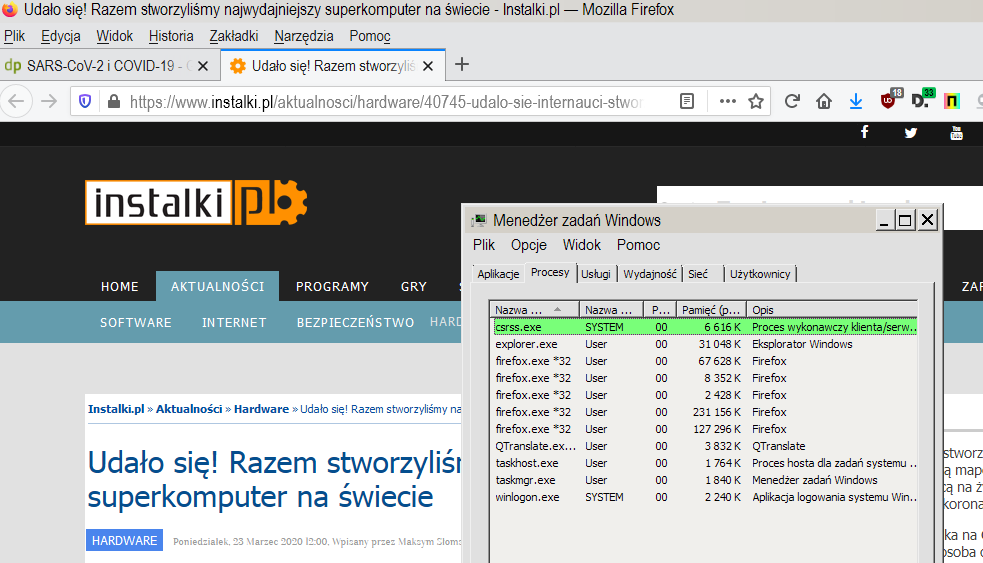Open the Pomoc menu in Firefox
The image size is (983, 563).
(370, 36)
